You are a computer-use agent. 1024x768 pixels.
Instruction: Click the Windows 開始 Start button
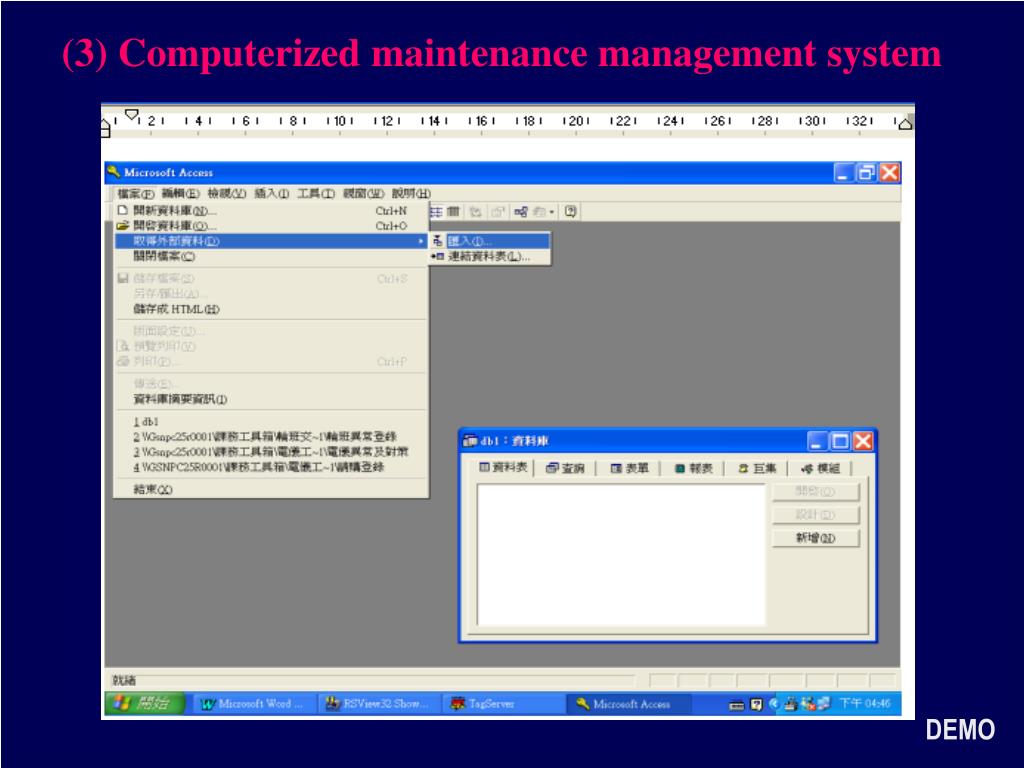[x=145, y=703]
